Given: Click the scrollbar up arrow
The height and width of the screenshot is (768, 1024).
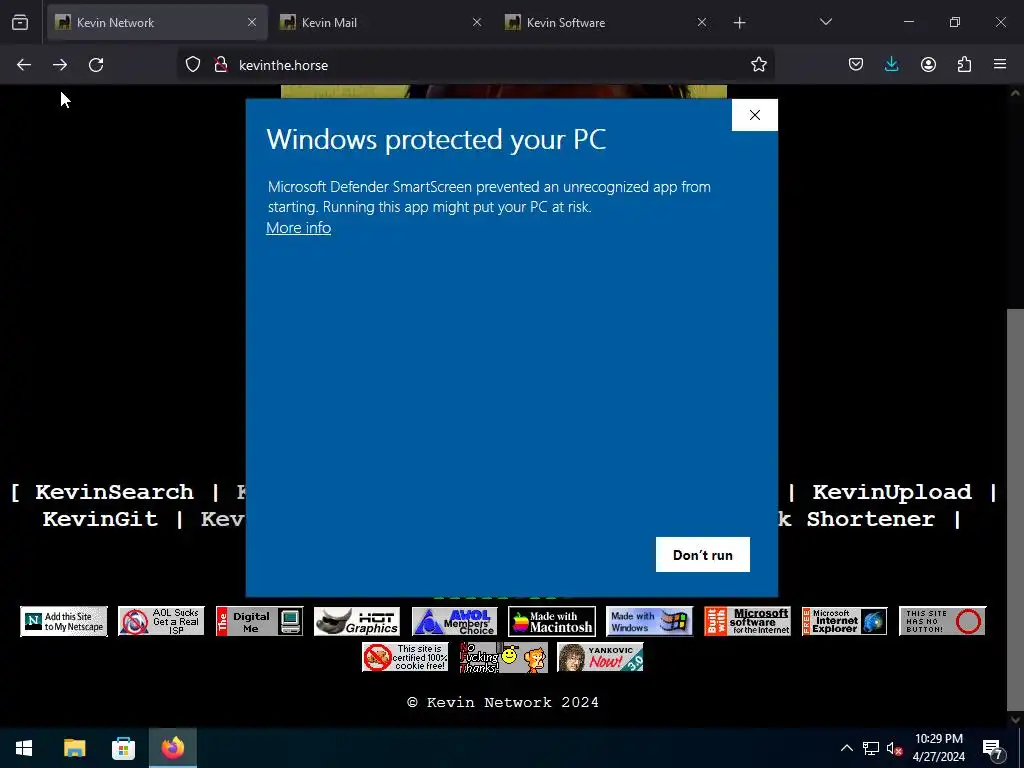Looking at the screenshot, I should pos(1015,93).
